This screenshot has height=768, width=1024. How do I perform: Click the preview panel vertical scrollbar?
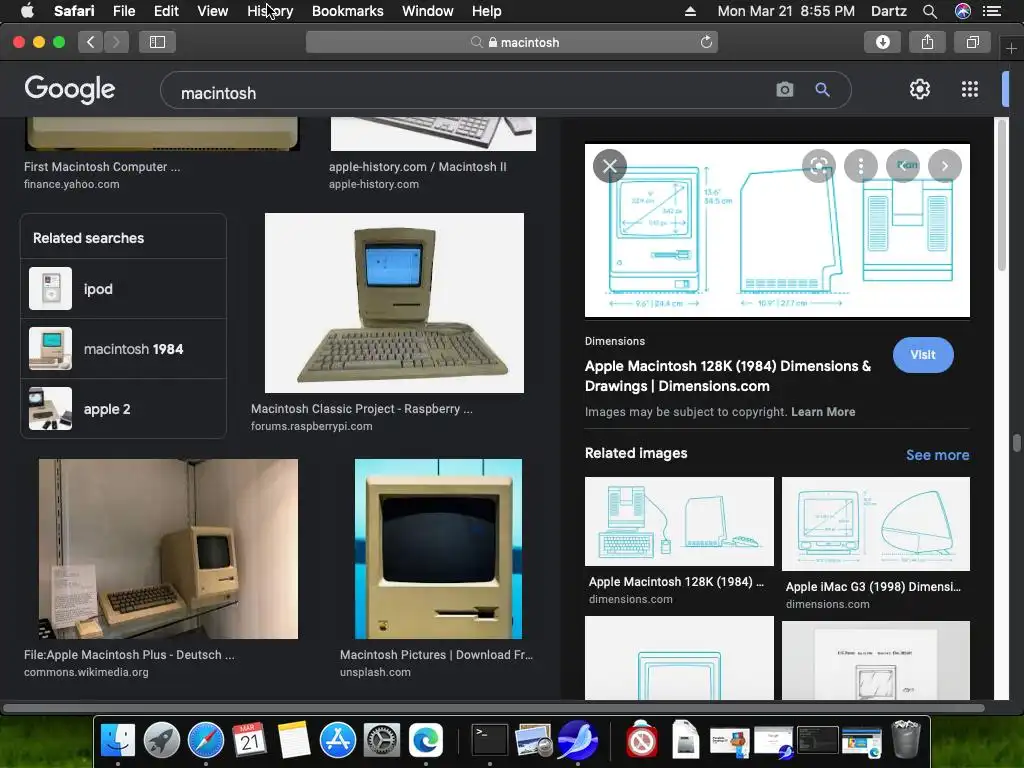(1002, 196)
